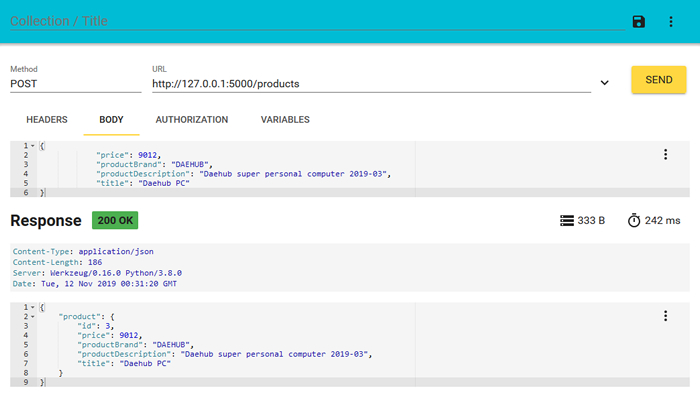Click the "title": "Daehub PC" request line

143,183
